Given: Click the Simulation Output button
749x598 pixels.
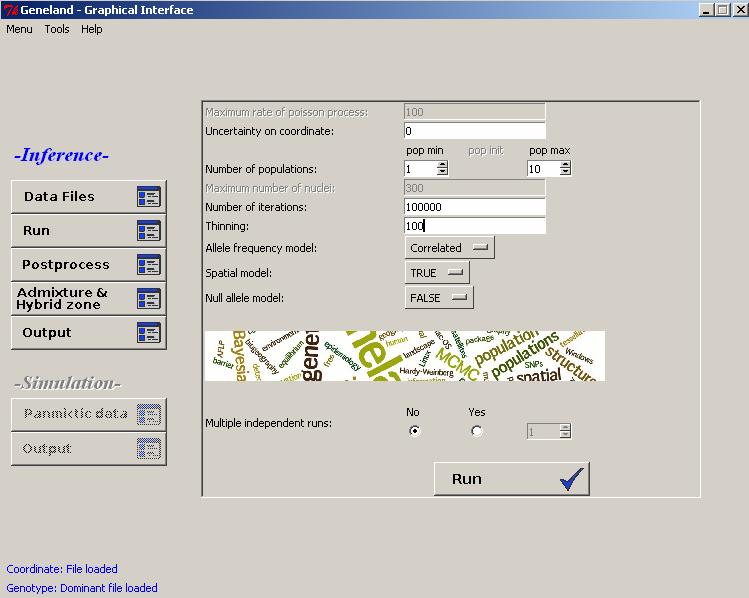Looking at the screenshot, I should (88, 448).
